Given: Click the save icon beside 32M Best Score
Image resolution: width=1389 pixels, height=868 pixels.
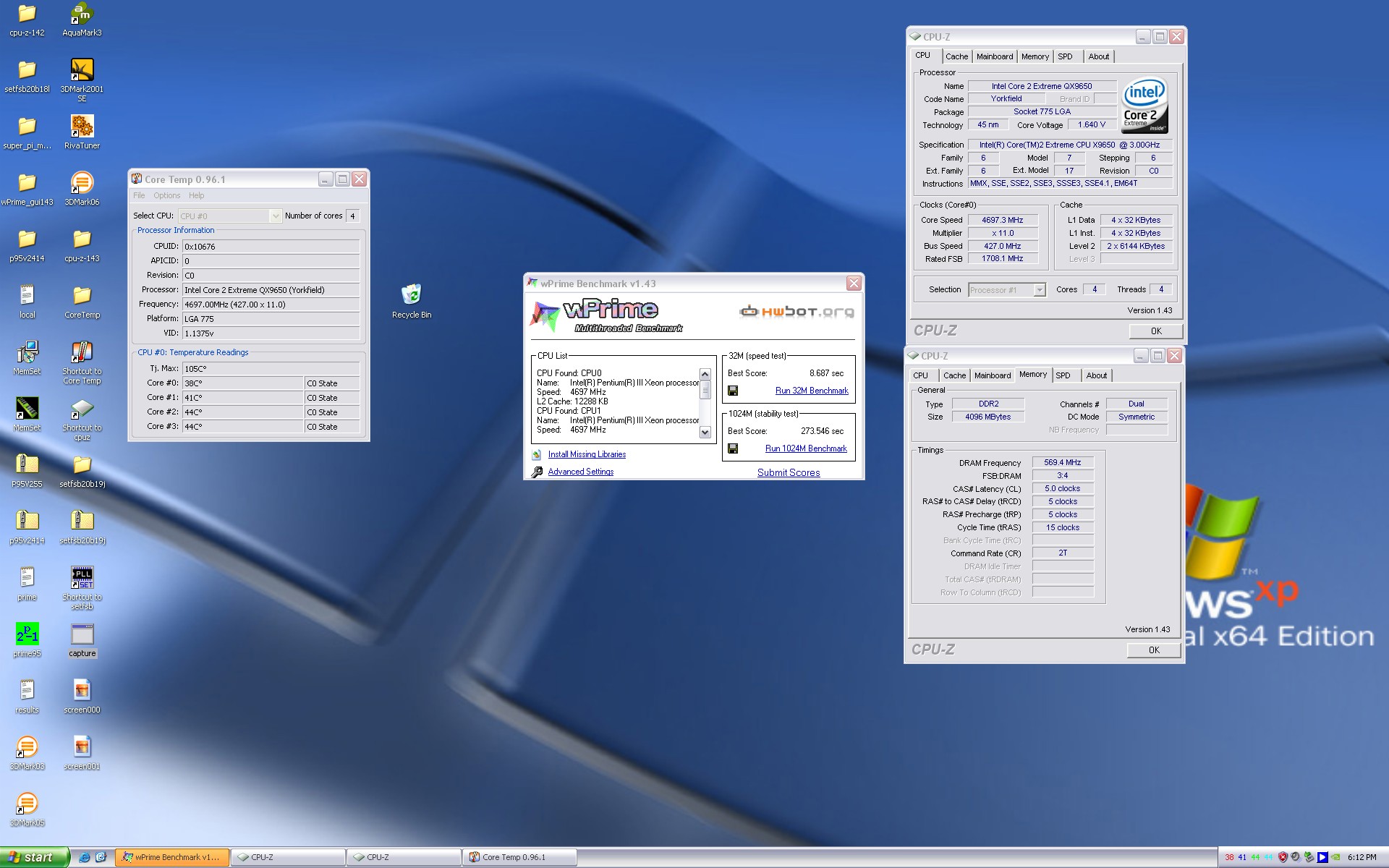Looking at the screenshot, I should 733,391.
